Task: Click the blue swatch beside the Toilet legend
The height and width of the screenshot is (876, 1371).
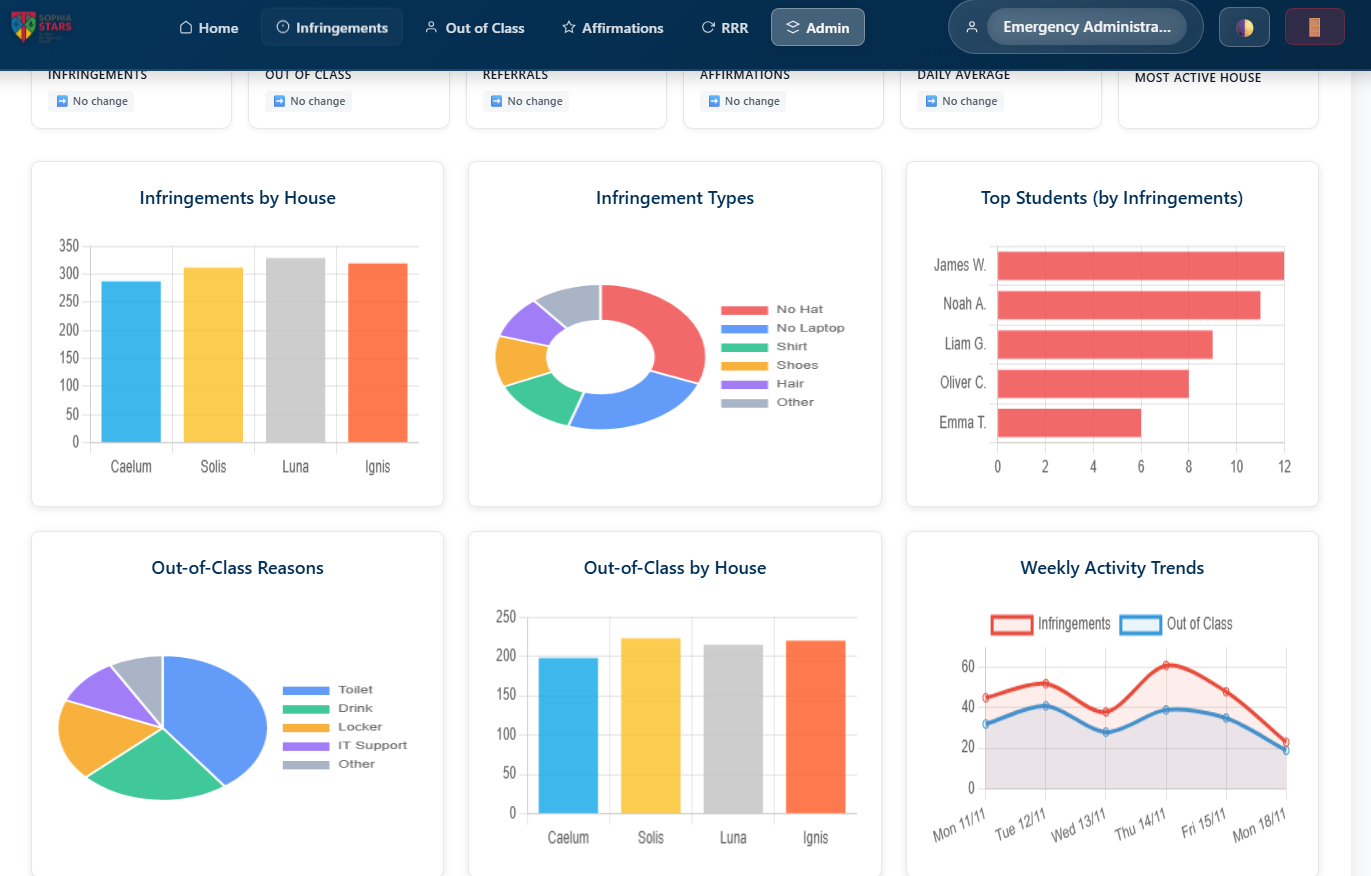Action: [x=309, y=689]
